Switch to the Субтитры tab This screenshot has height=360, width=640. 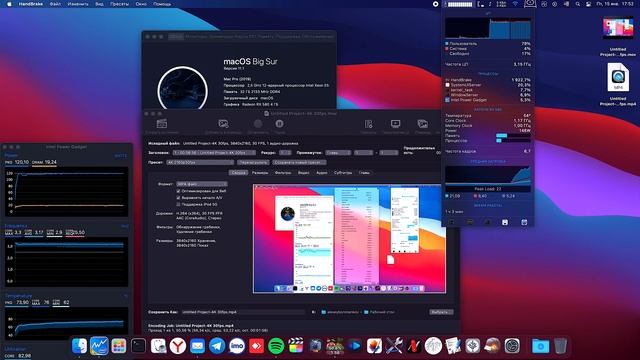(343, 173)
